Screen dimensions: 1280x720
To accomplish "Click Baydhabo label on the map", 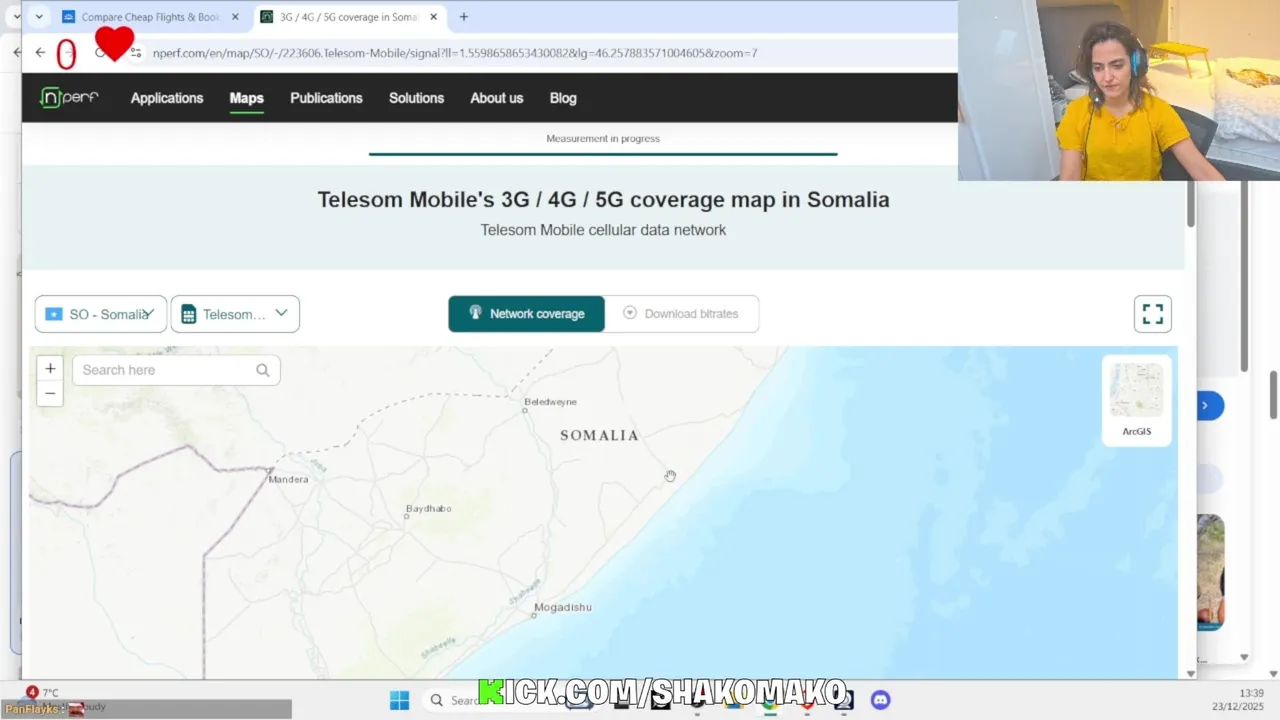I will pyautogui.click(x=429, y=509).
